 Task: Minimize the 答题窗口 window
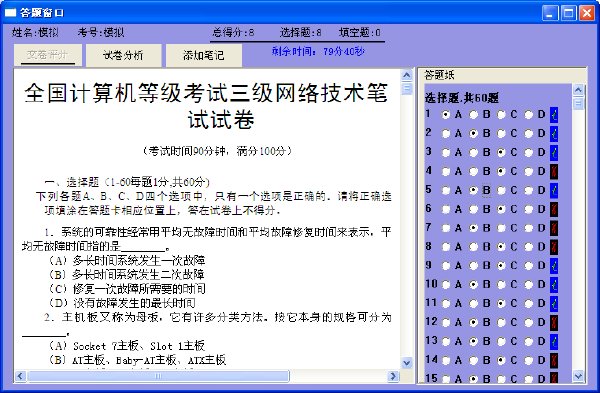pyautogui.click(x=550, y=13)
